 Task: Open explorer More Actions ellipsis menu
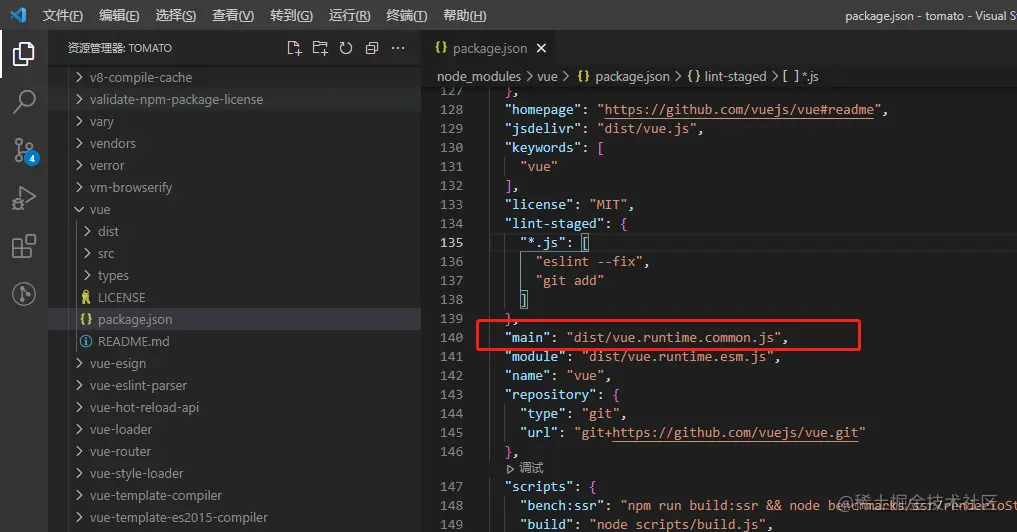(398, 48)
